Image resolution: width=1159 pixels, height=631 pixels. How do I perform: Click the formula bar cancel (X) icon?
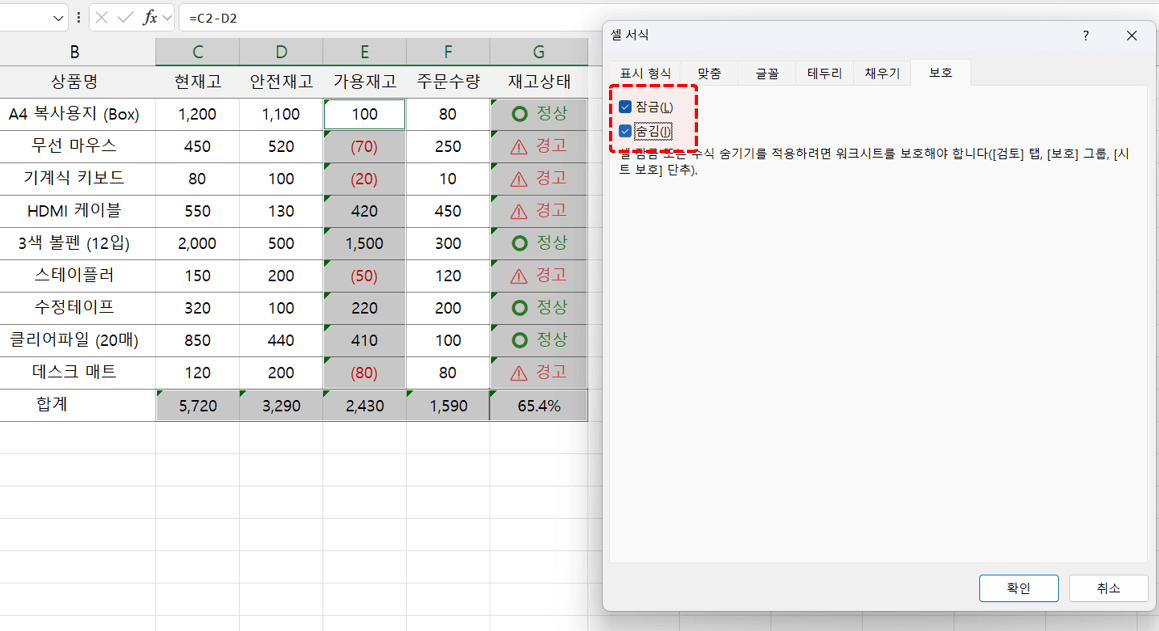101,18
